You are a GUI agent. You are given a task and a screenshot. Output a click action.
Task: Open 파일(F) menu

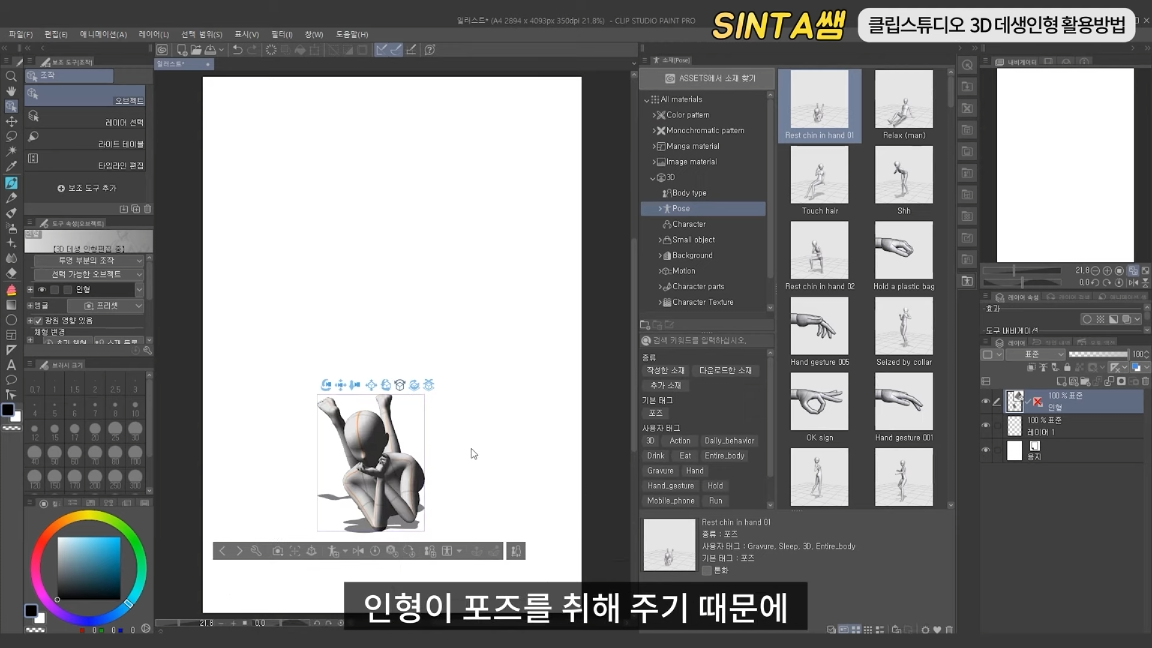coord(21,35)
